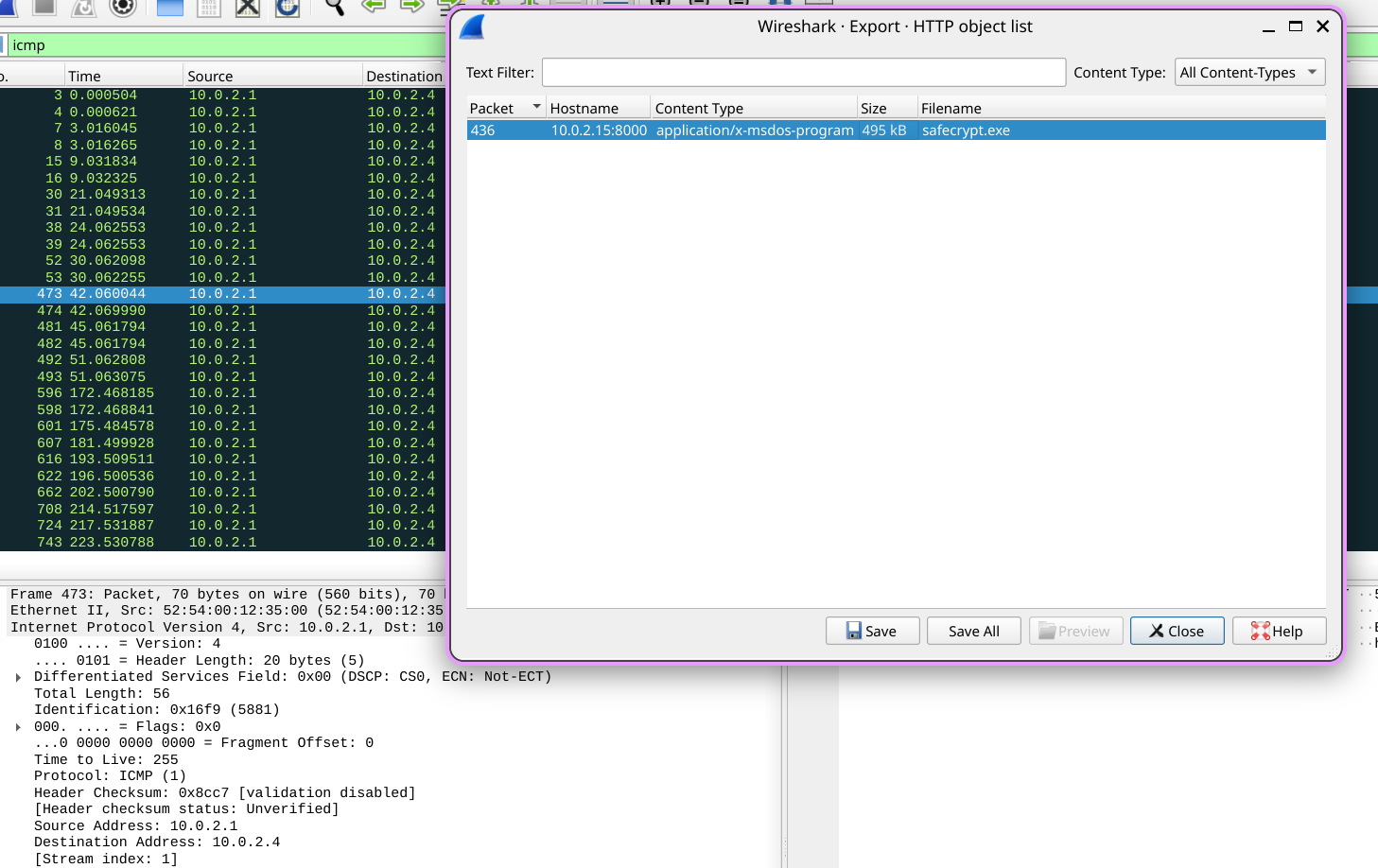Expand the Differentiated Services Field entry
Image resolution: width=1378 pixels, height=868 pixels.
[x=18, y=677]
